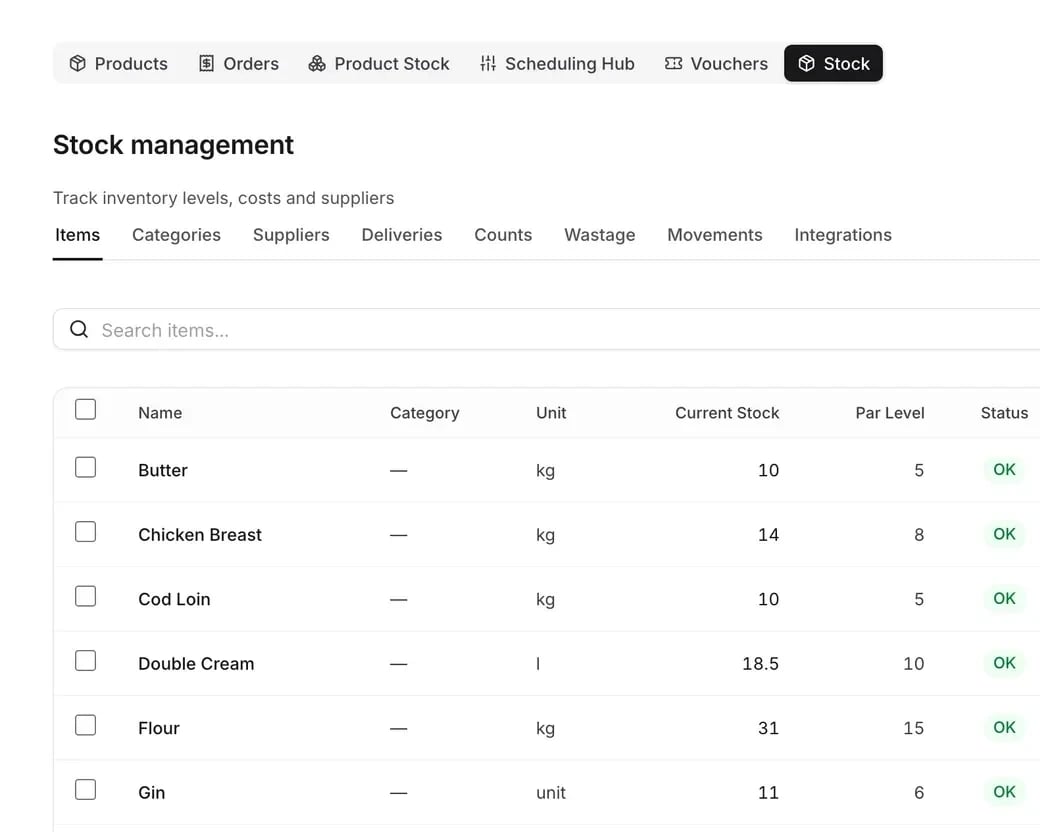Viewport: 1040px width, 832px height.
Task: Switch to the Categories sub-tab
Action: 176,235
